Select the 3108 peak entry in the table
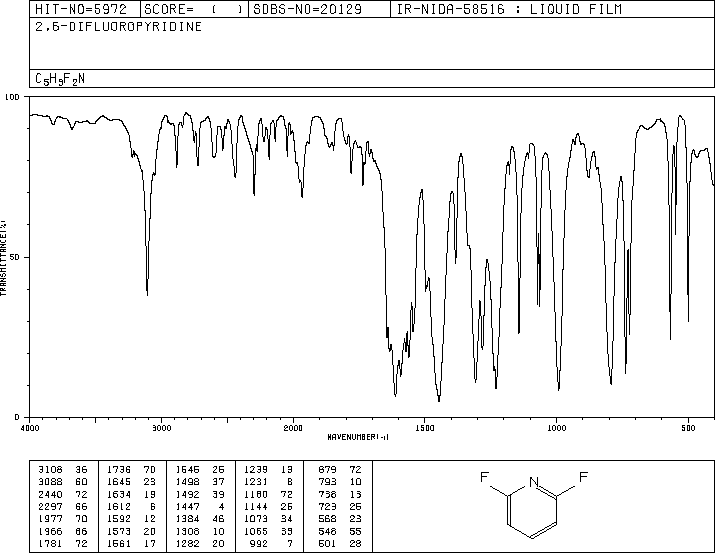Screen dimensions: 715x553 tap(62, 469)
